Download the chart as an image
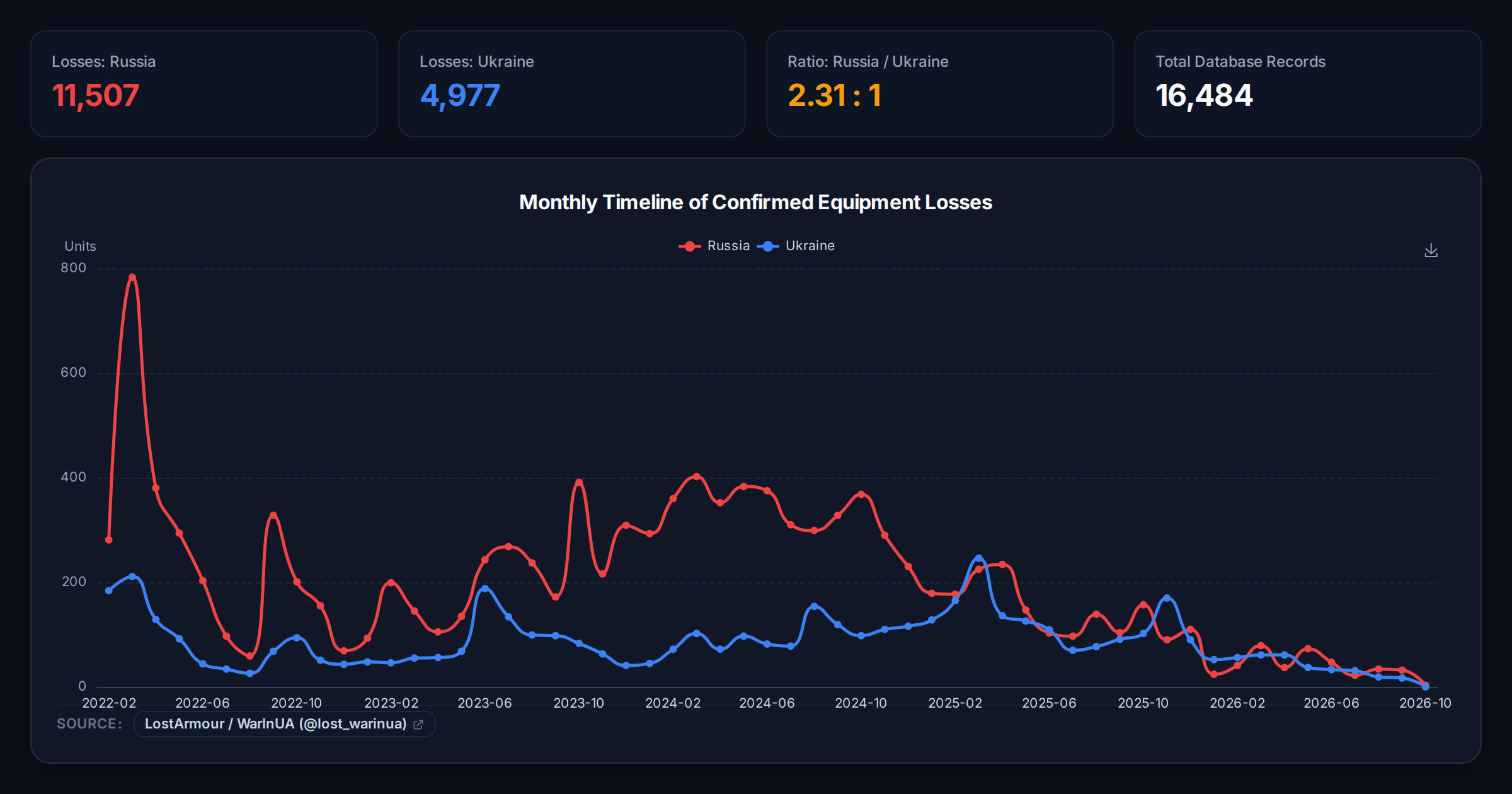 click(x=1431, y=250)
